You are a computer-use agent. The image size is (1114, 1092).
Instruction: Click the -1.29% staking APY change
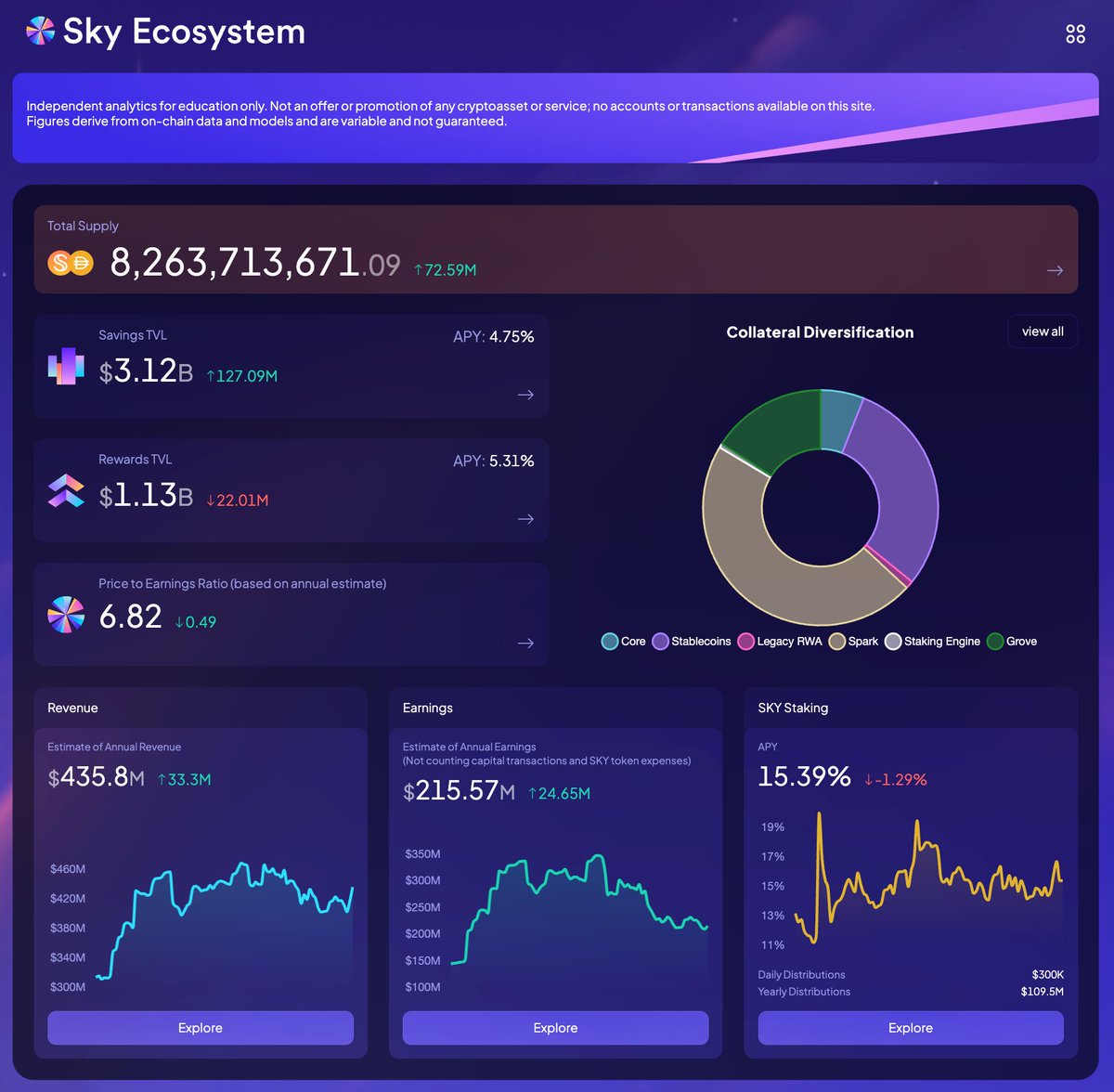tap(895, 780)
